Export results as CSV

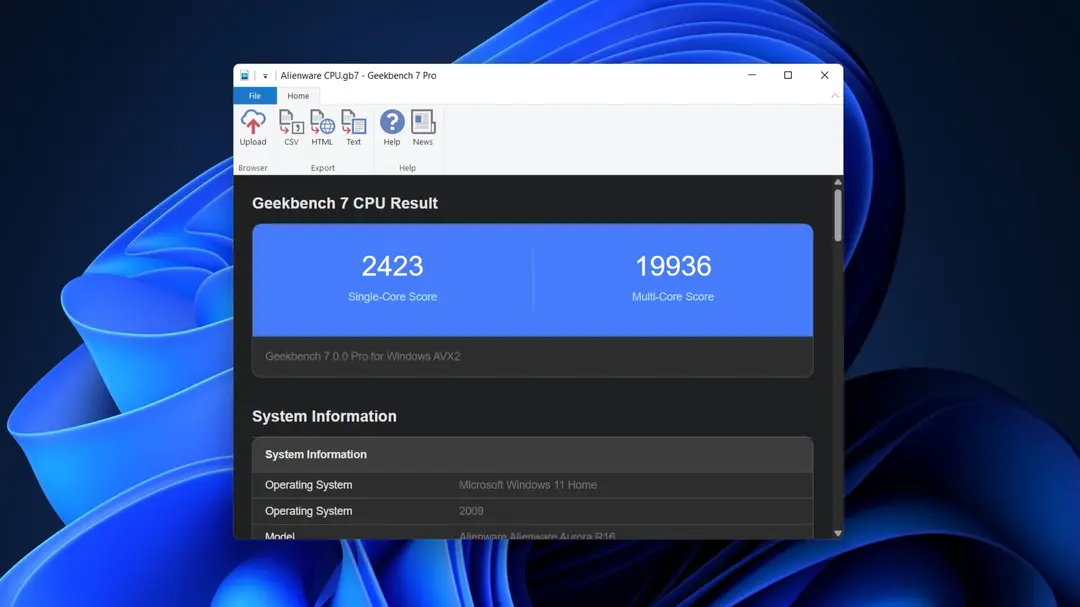pos(291,128)
